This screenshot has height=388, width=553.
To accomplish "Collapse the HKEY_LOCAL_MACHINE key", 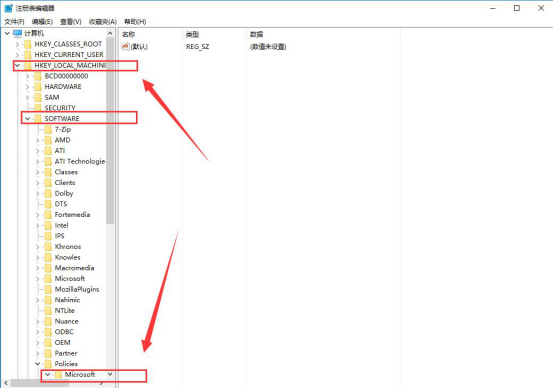I will point(17,66).
